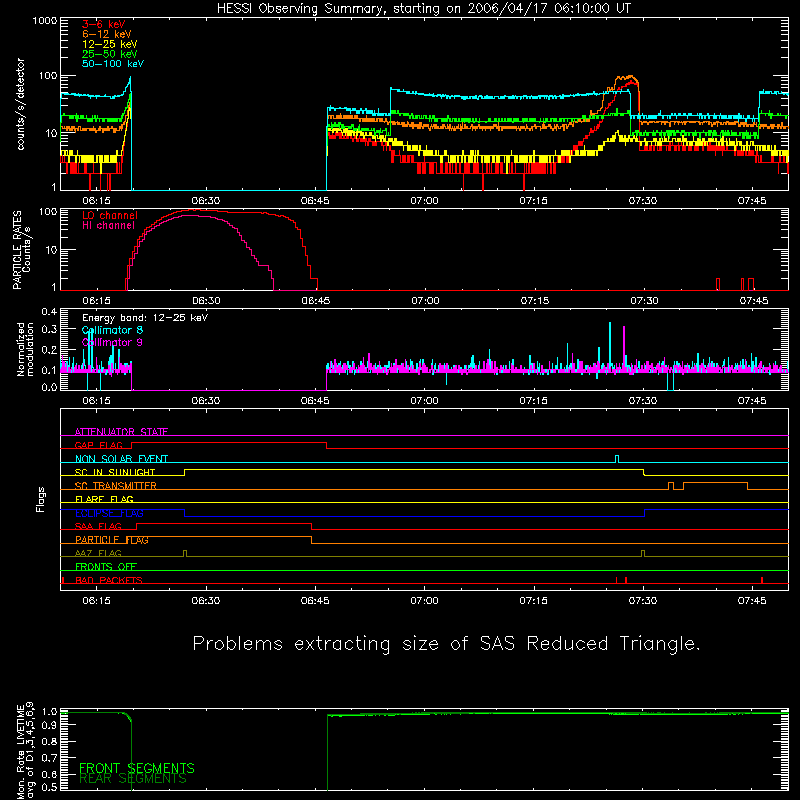This screenshot has width=800, height=800.
Task: Click the FRONTS OFF flag label
Action: (x=106, y=566)
